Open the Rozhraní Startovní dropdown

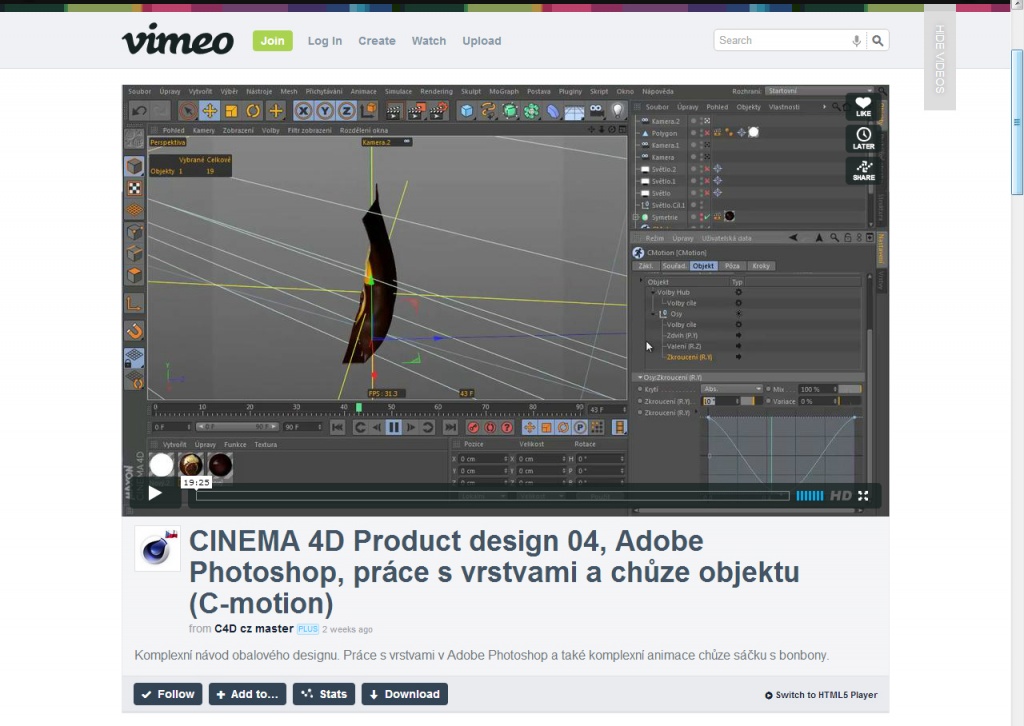point(820,91)
